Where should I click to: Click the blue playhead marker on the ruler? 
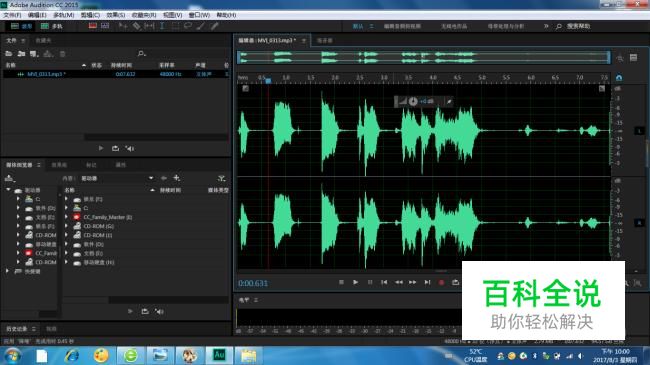268,80
